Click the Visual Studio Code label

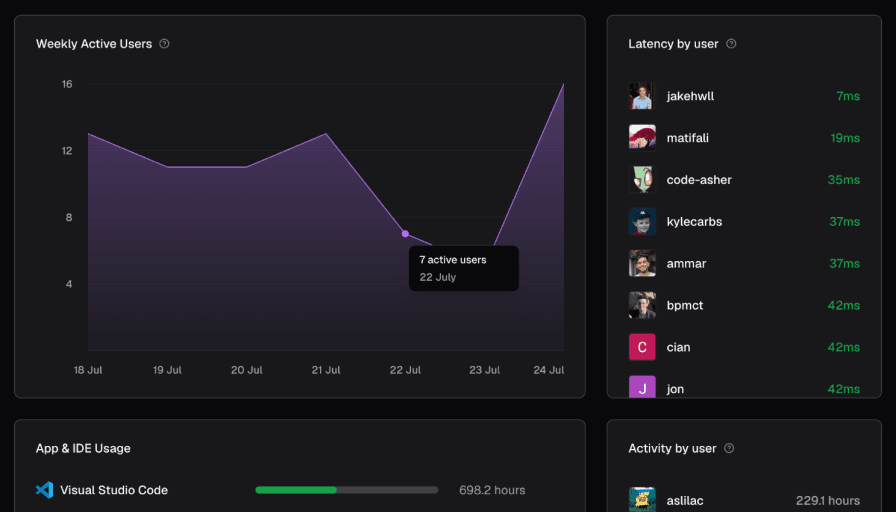tap(114, 490)
